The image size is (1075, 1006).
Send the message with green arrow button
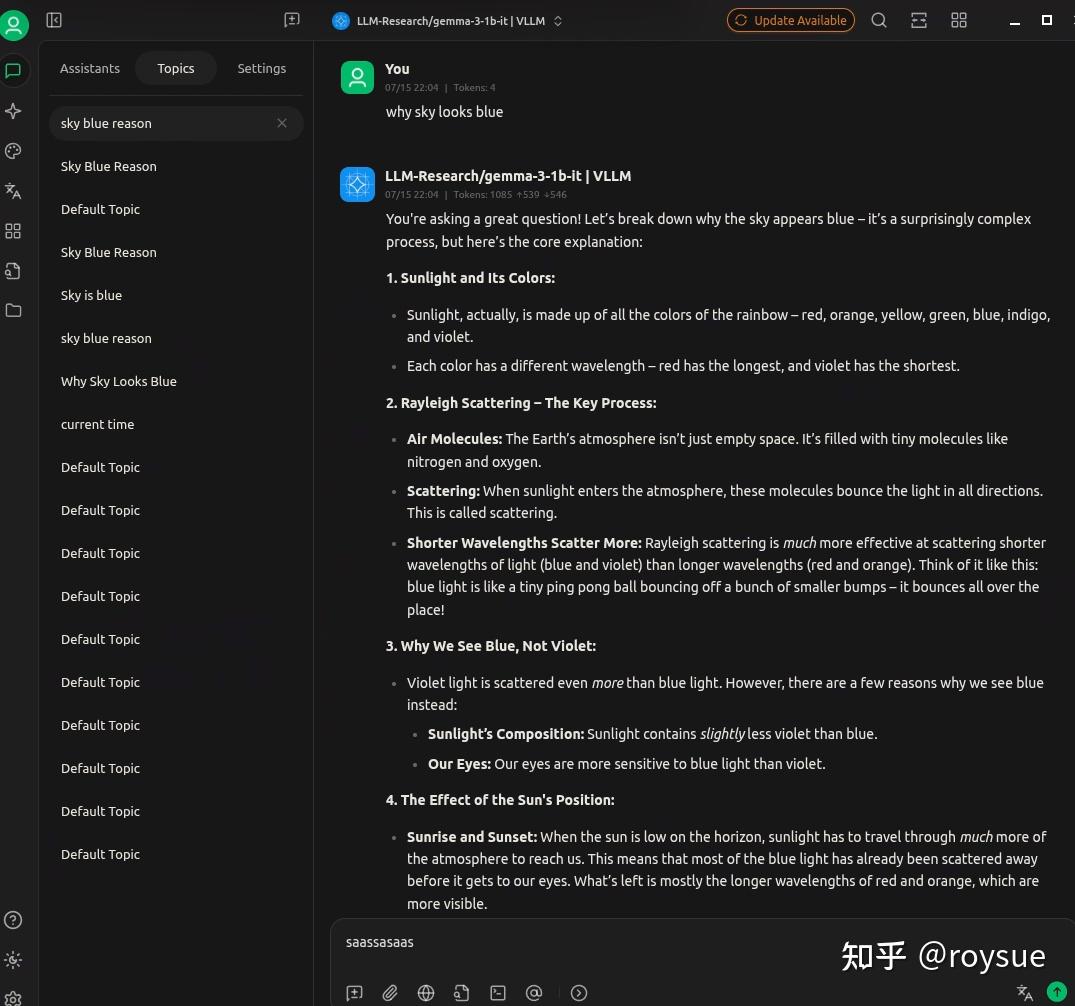click(1056, 991)
